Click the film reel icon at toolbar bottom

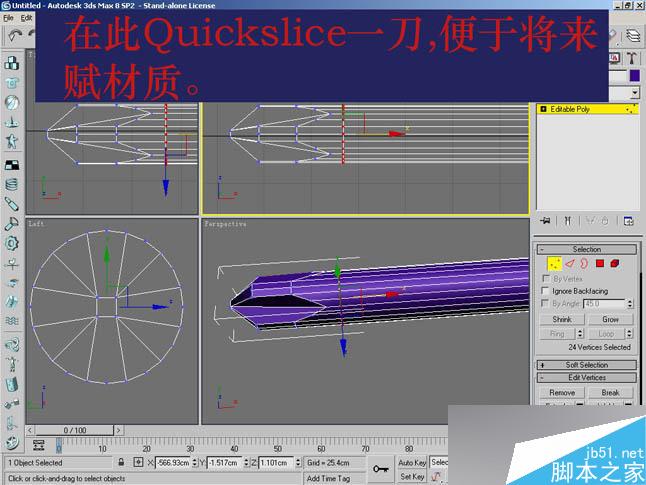coord(12,443)
